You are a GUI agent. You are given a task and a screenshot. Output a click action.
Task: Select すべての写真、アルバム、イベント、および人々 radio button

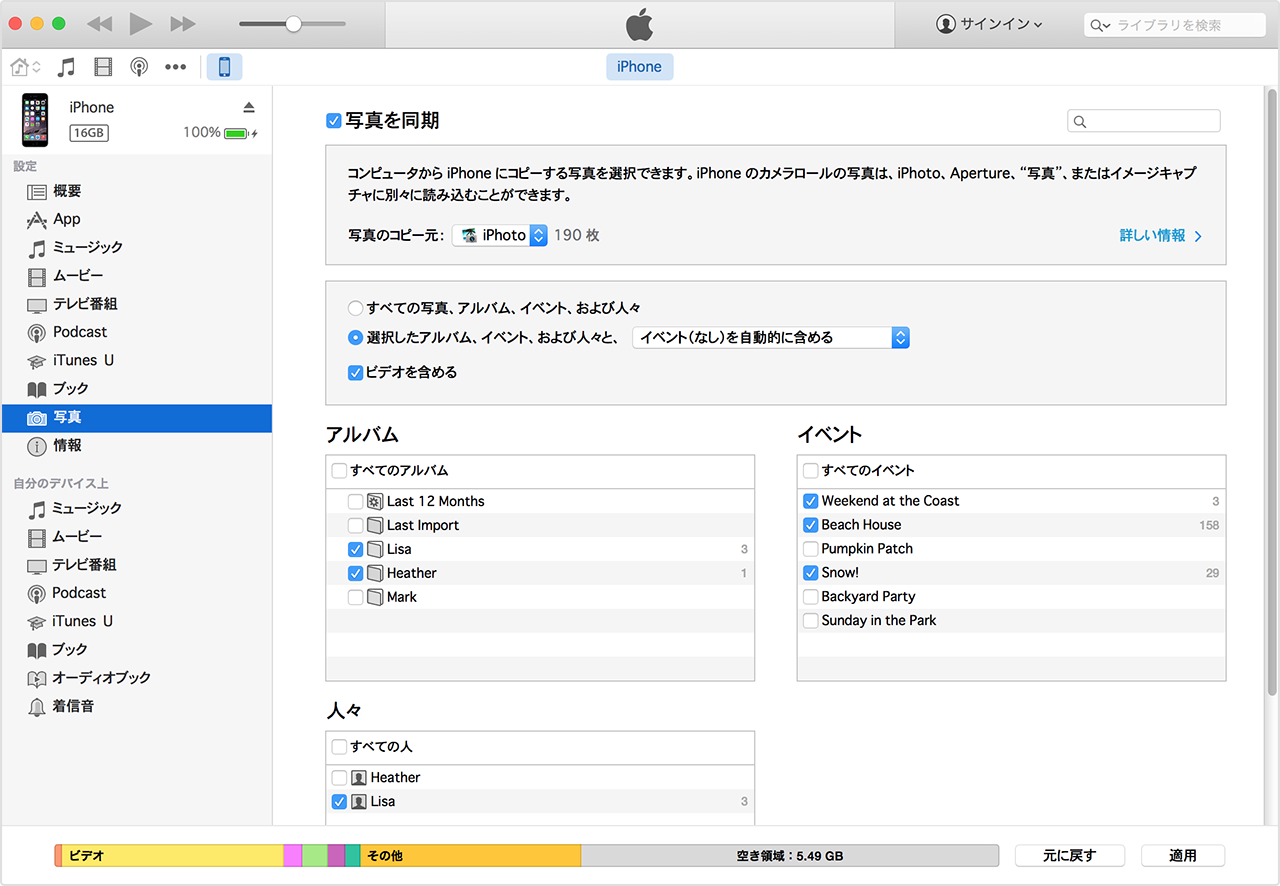355,309
